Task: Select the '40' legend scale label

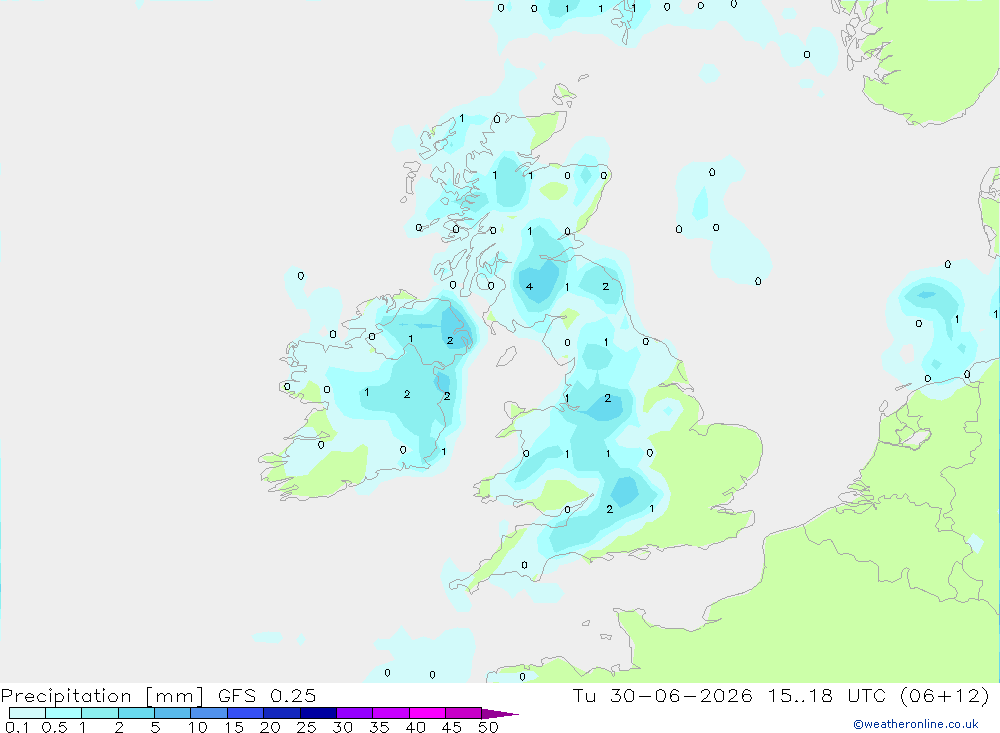Action: pos(415,727)
